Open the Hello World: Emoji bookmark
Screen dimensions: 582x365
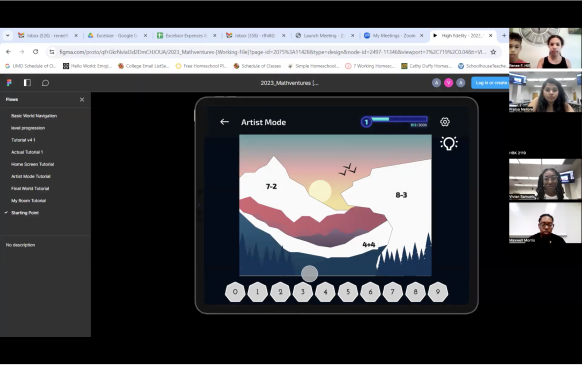[87, 66]
